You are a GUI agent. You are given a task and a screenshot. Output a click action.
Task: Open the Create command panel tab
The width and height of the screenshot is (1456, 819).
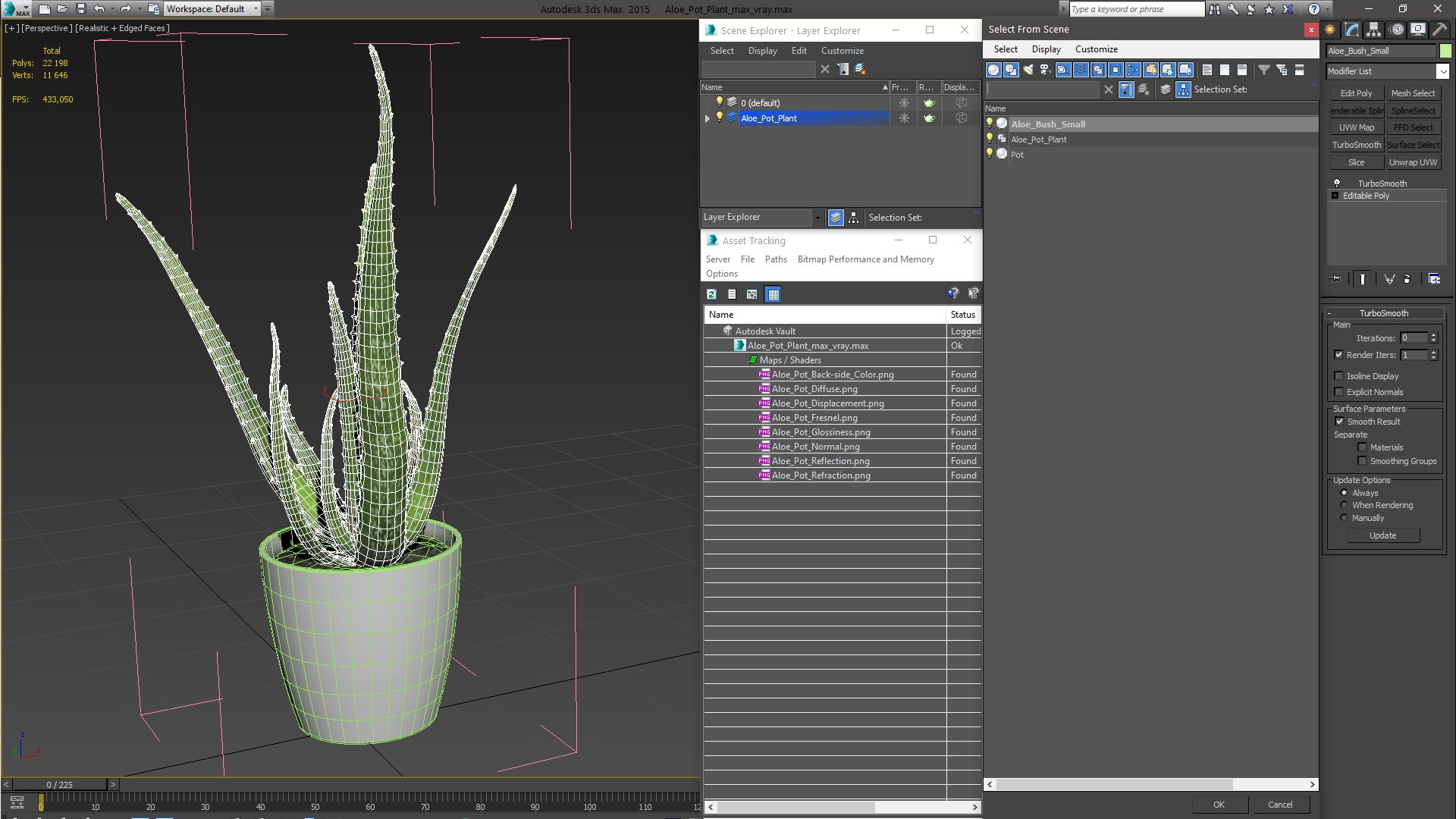(1330, 30)
